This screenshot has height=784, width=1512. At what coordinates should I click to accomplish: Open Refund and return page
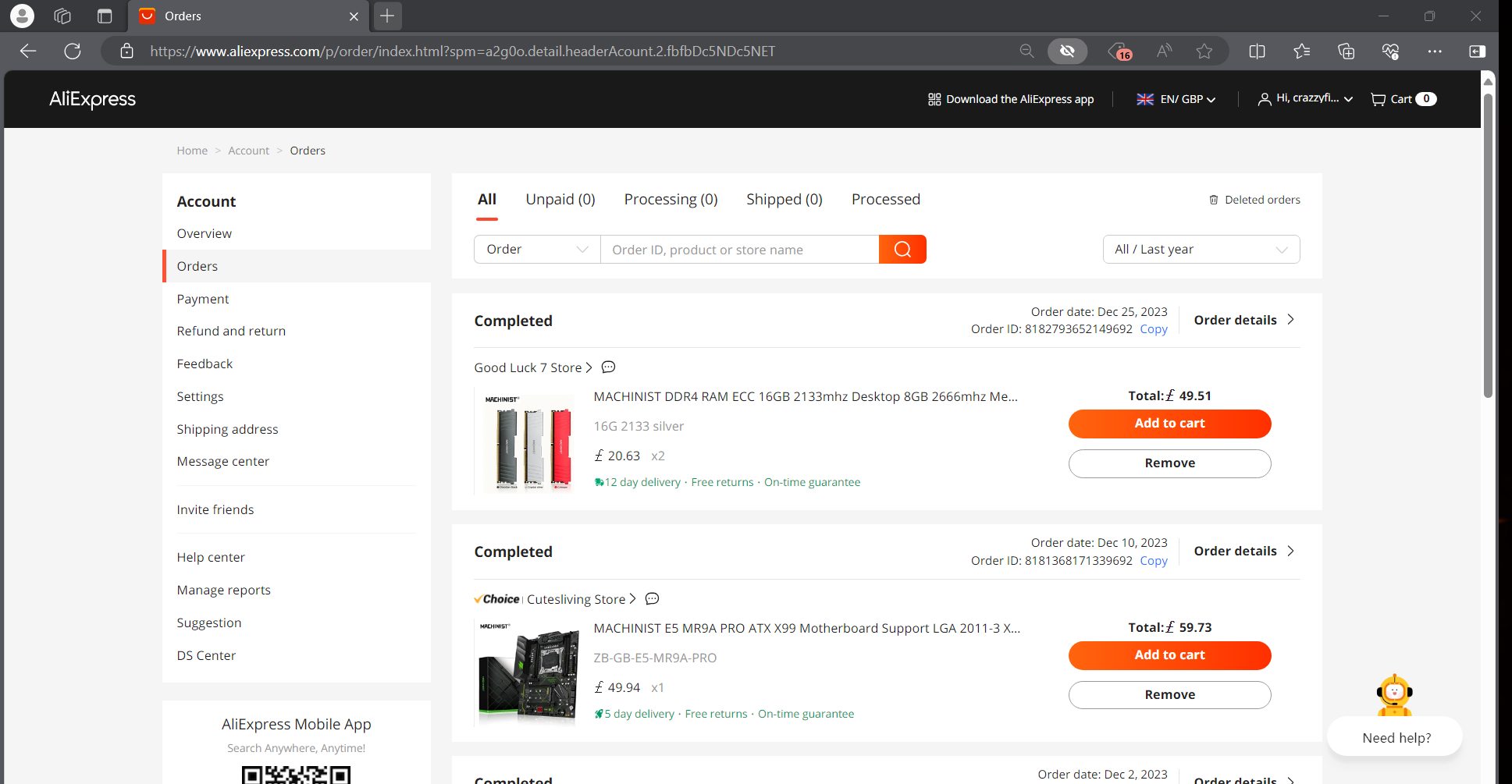(231, 331)
